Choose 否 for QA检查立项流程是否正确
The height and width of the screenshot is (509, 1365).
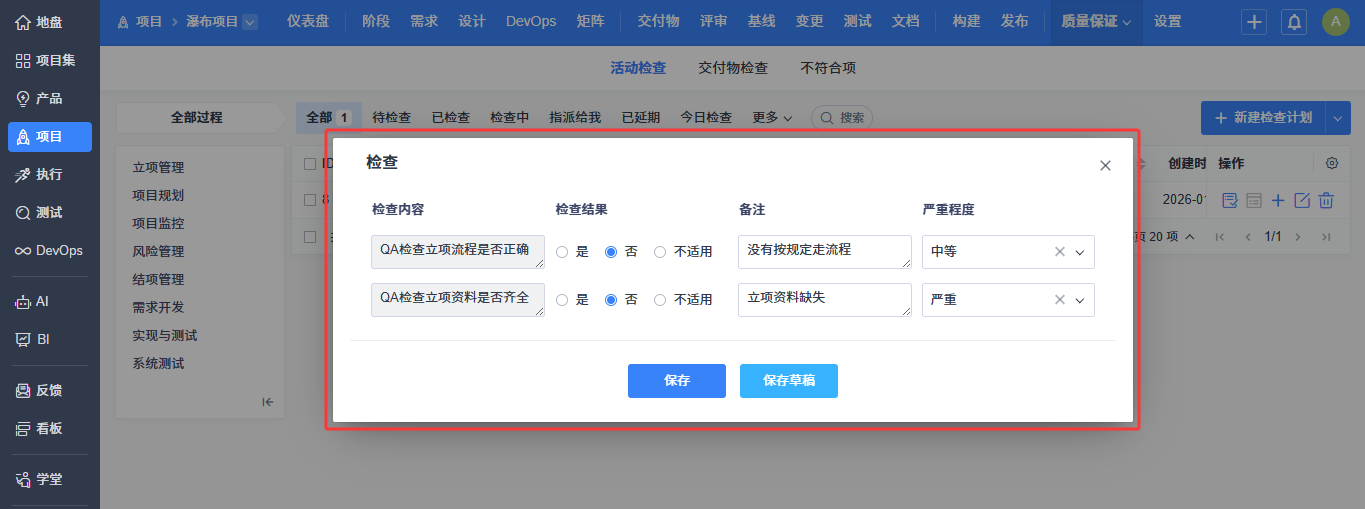tap(611, 252)
